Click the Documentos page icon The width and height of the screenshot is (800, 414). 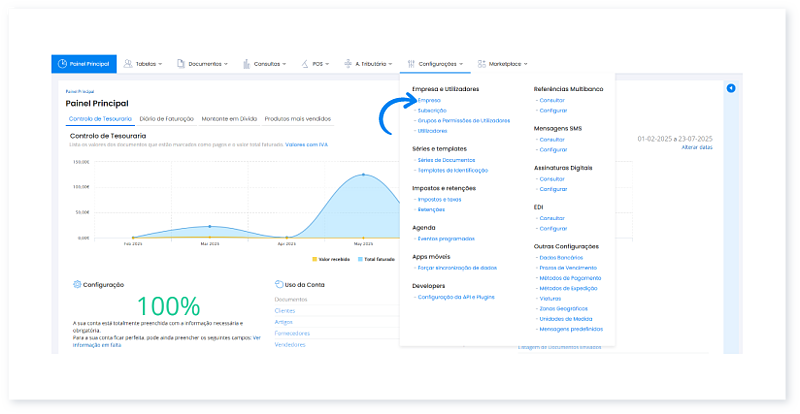[180, 64]
